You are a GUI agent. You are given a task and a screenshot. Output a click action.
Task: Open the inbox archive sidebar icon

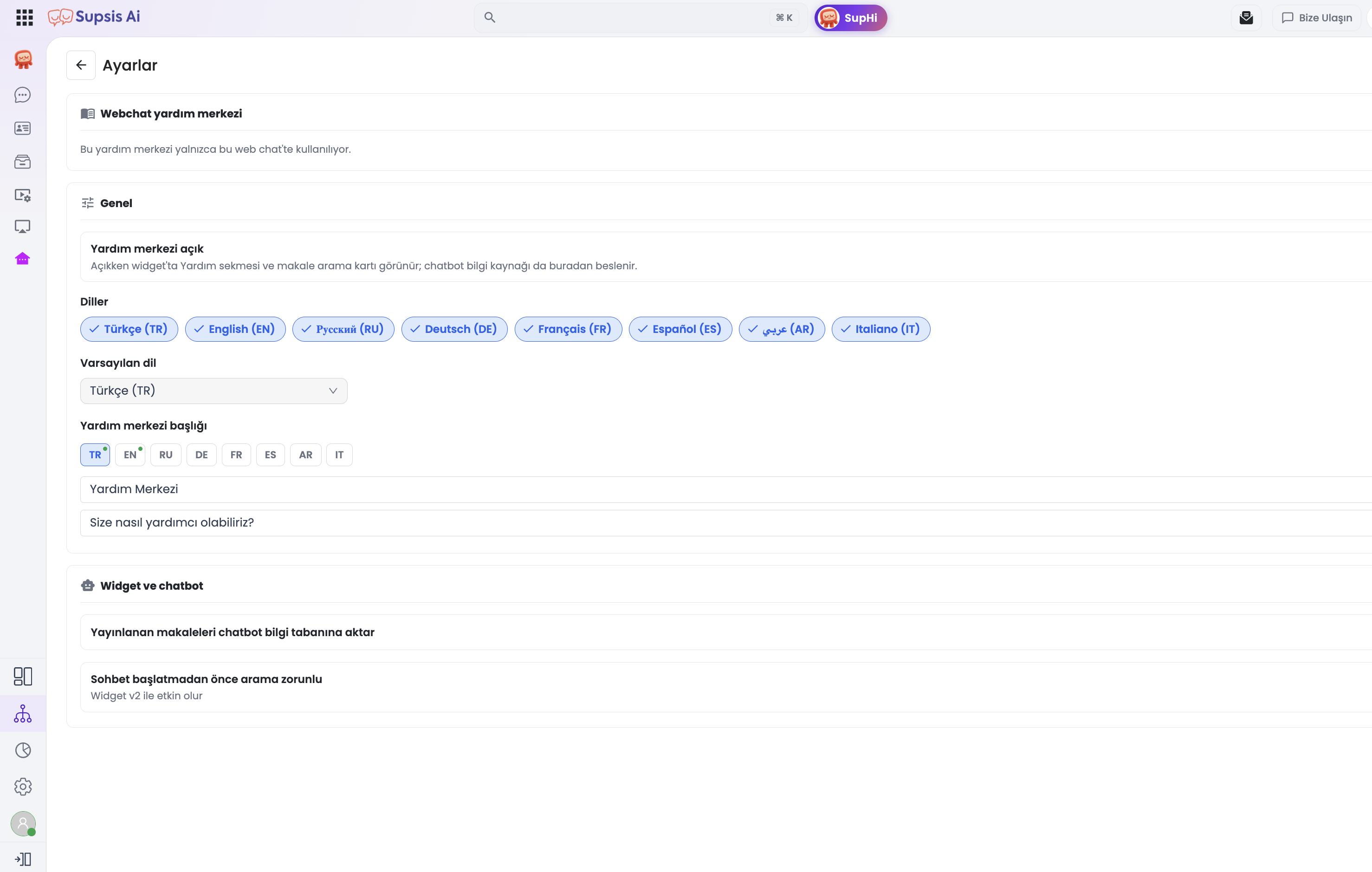point(23,162)
